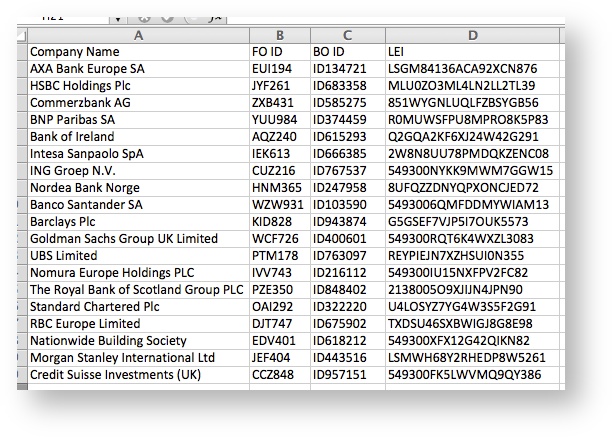This screenshot has height=438, width=613.
Task: Click FO ID cell 'JYF261'
Action: pos(280,86)
